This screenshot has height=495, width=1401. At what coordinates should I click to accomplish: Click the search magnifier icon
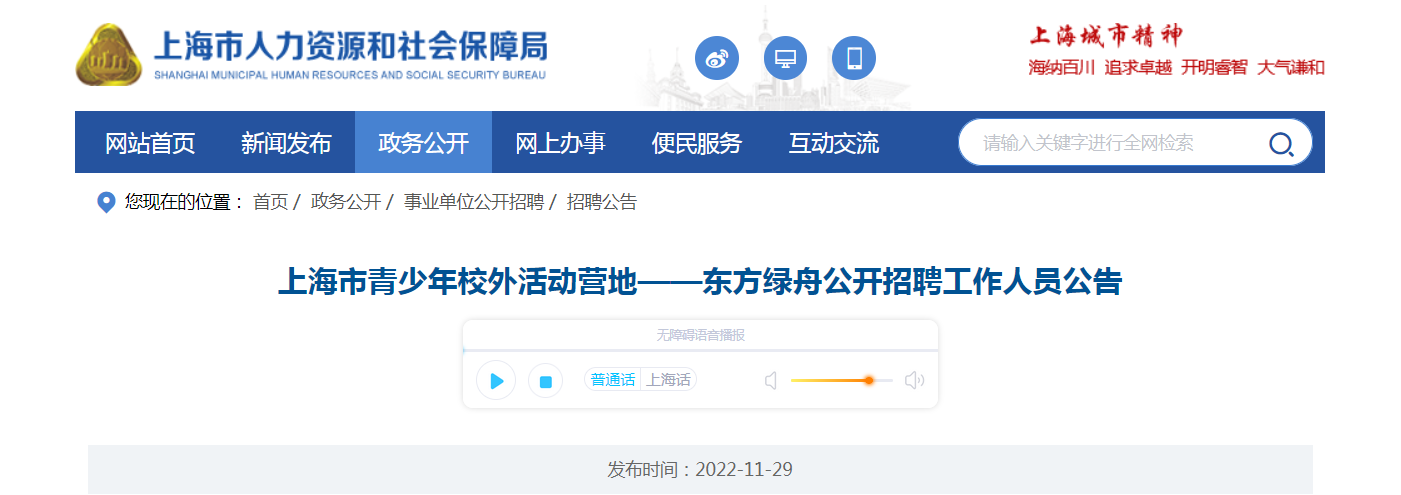tap(1281, 144)
